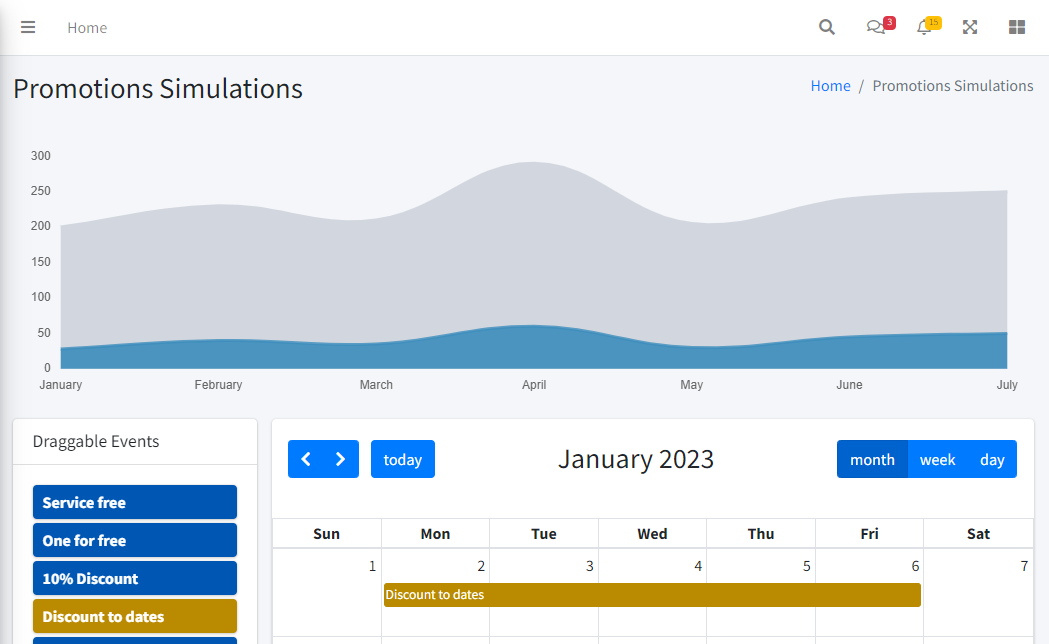Jump to today in the calendar
1049x644 pixels.
[x=403, y=459]
